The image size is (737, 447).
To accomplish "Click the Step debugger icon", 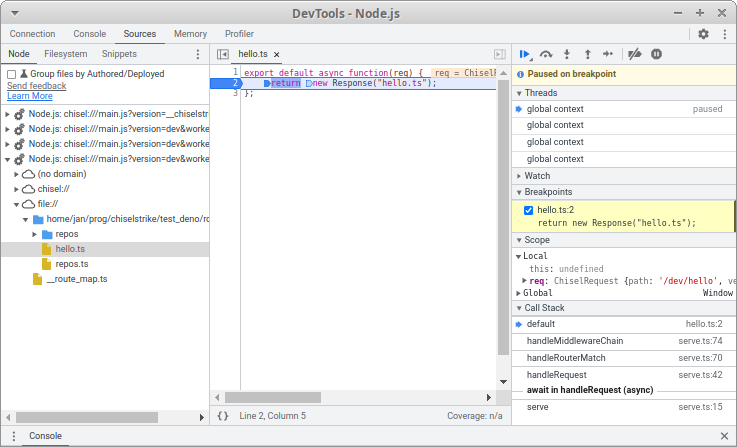I will (608, 55).
